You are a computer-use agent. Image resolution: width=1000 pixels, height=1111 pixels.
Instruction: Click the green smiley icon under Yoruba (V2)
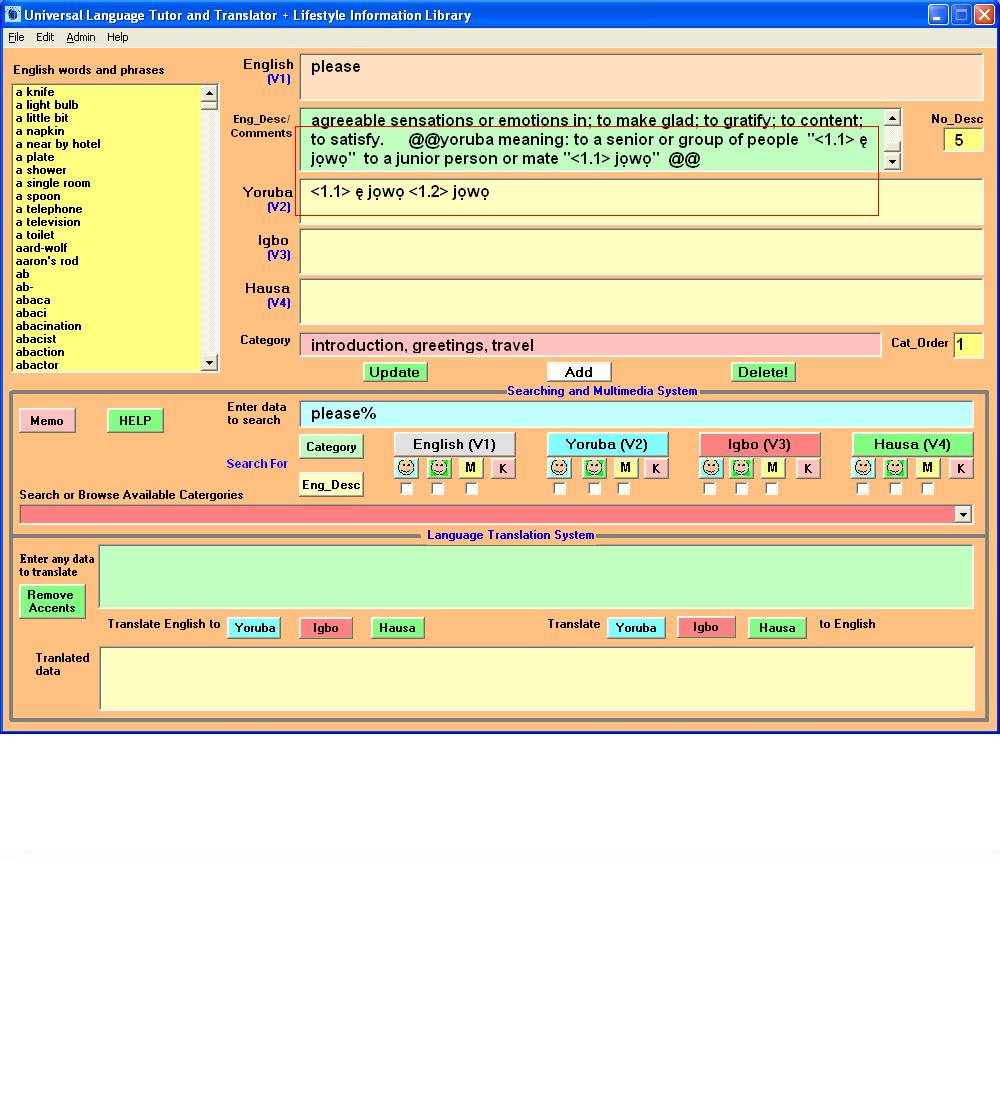[594, 468]
